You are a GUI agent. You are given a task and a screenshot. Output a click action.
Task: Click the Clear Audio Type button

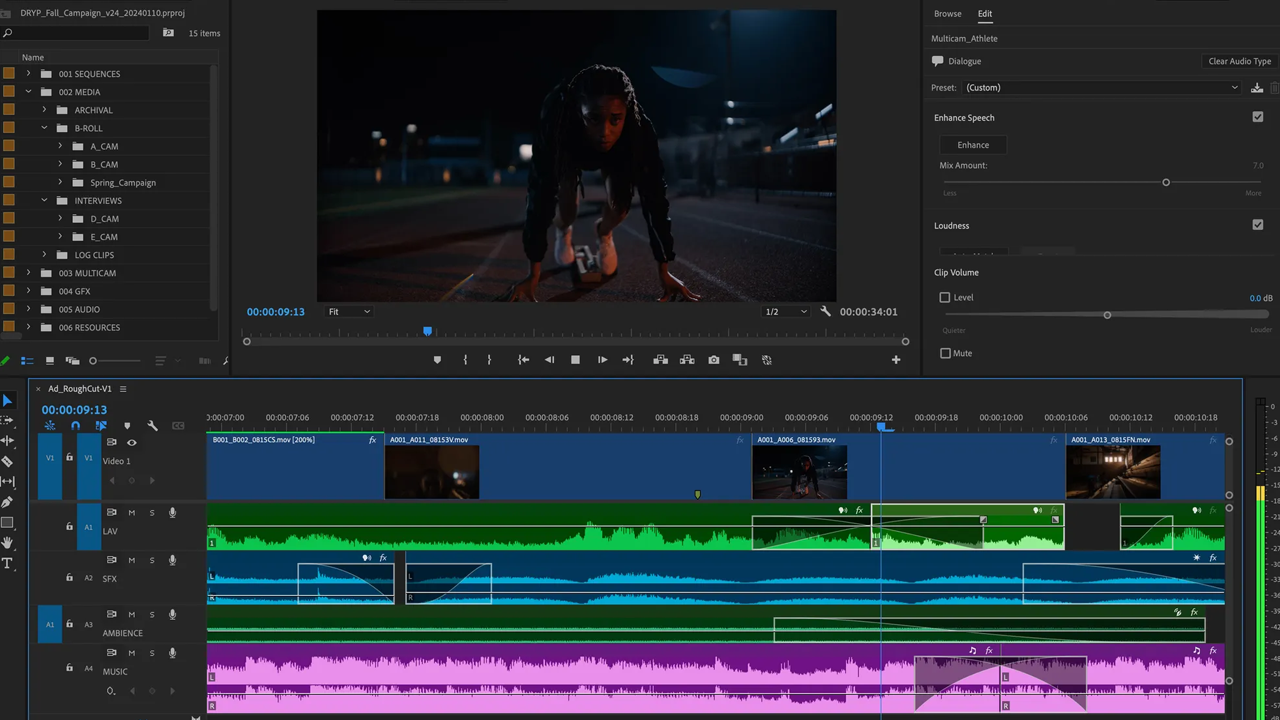point(1239,61)
